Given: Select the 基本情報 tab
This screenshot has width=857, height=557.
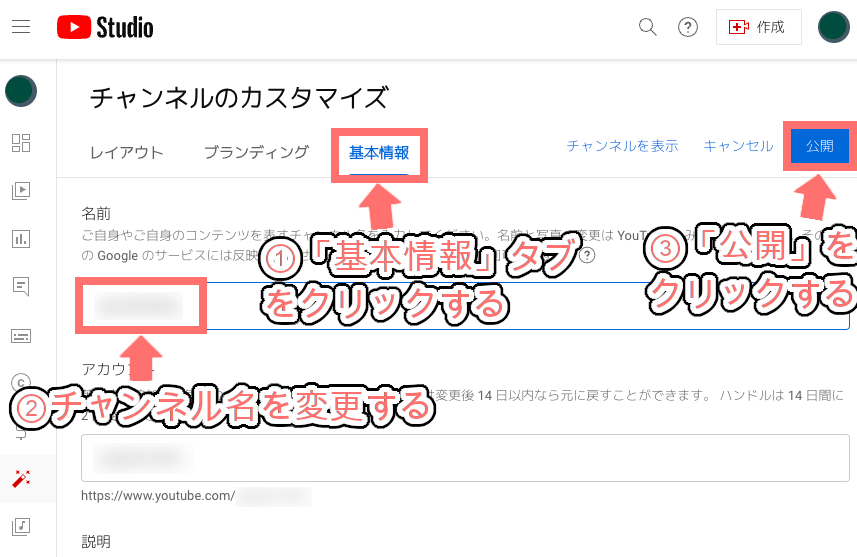Looking at the screenshot, I should [x=379, y=153].
